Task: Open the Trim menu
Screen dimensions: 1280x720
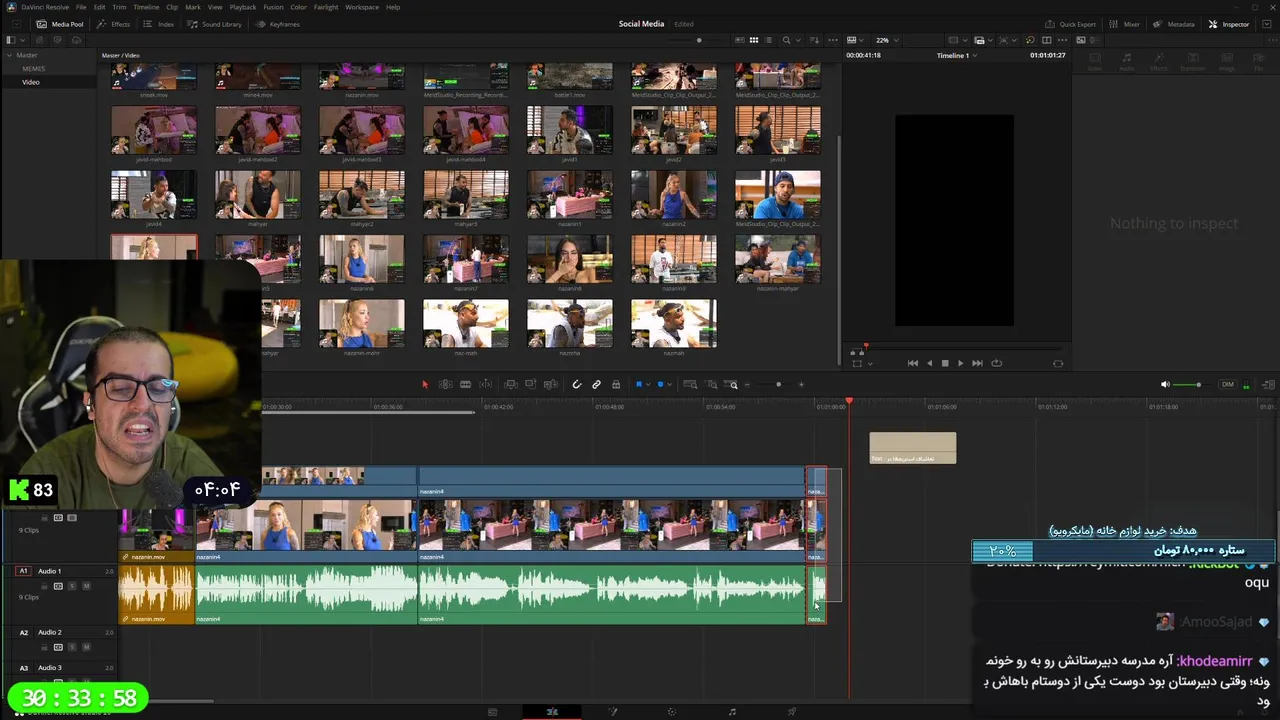Action: point(119,7)
